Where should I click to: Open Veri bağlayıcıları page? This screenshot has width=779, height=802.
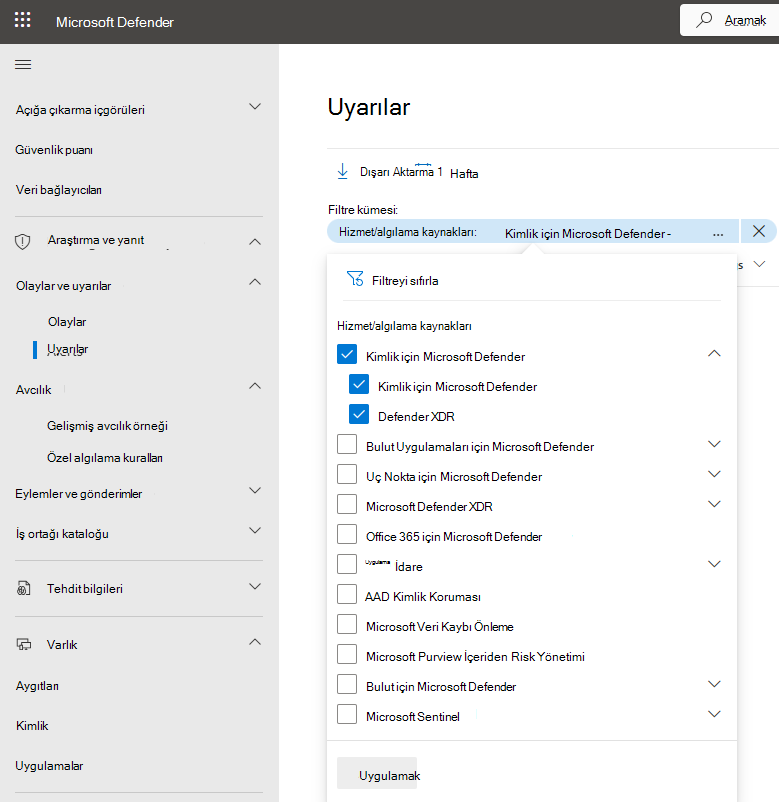coord(59,190)
